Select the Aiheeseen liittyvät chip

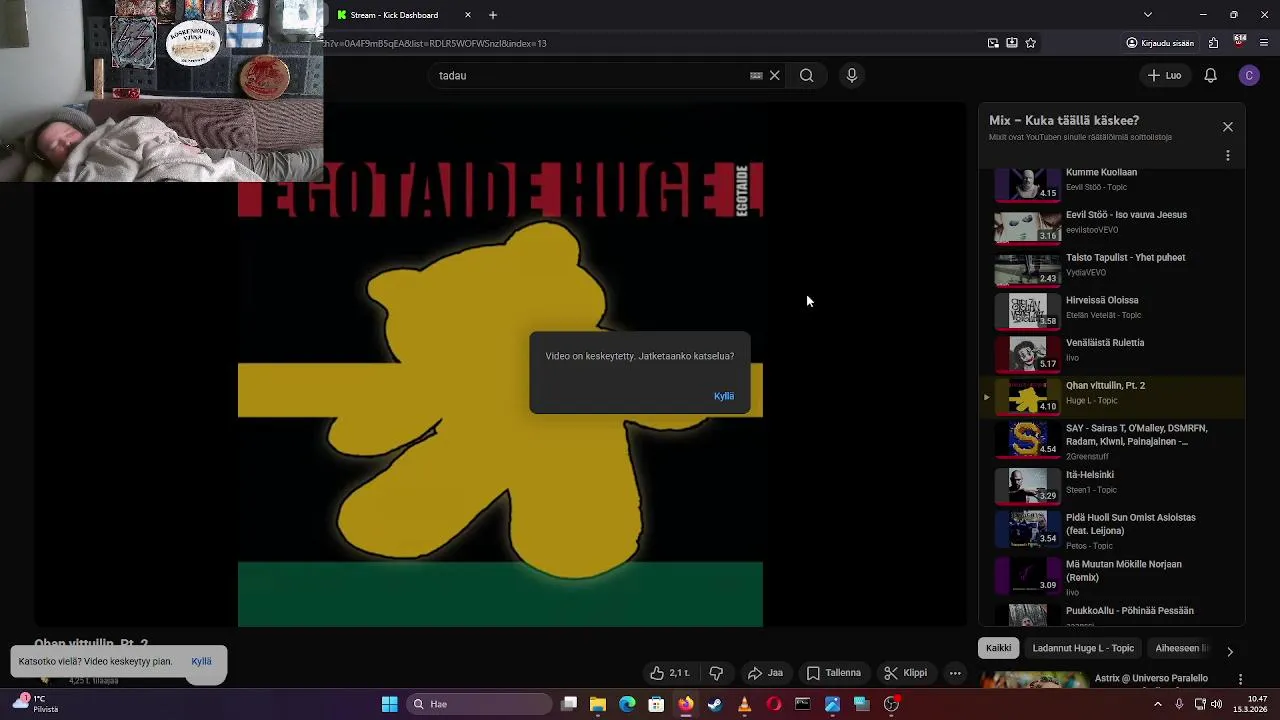[1181, 648]
